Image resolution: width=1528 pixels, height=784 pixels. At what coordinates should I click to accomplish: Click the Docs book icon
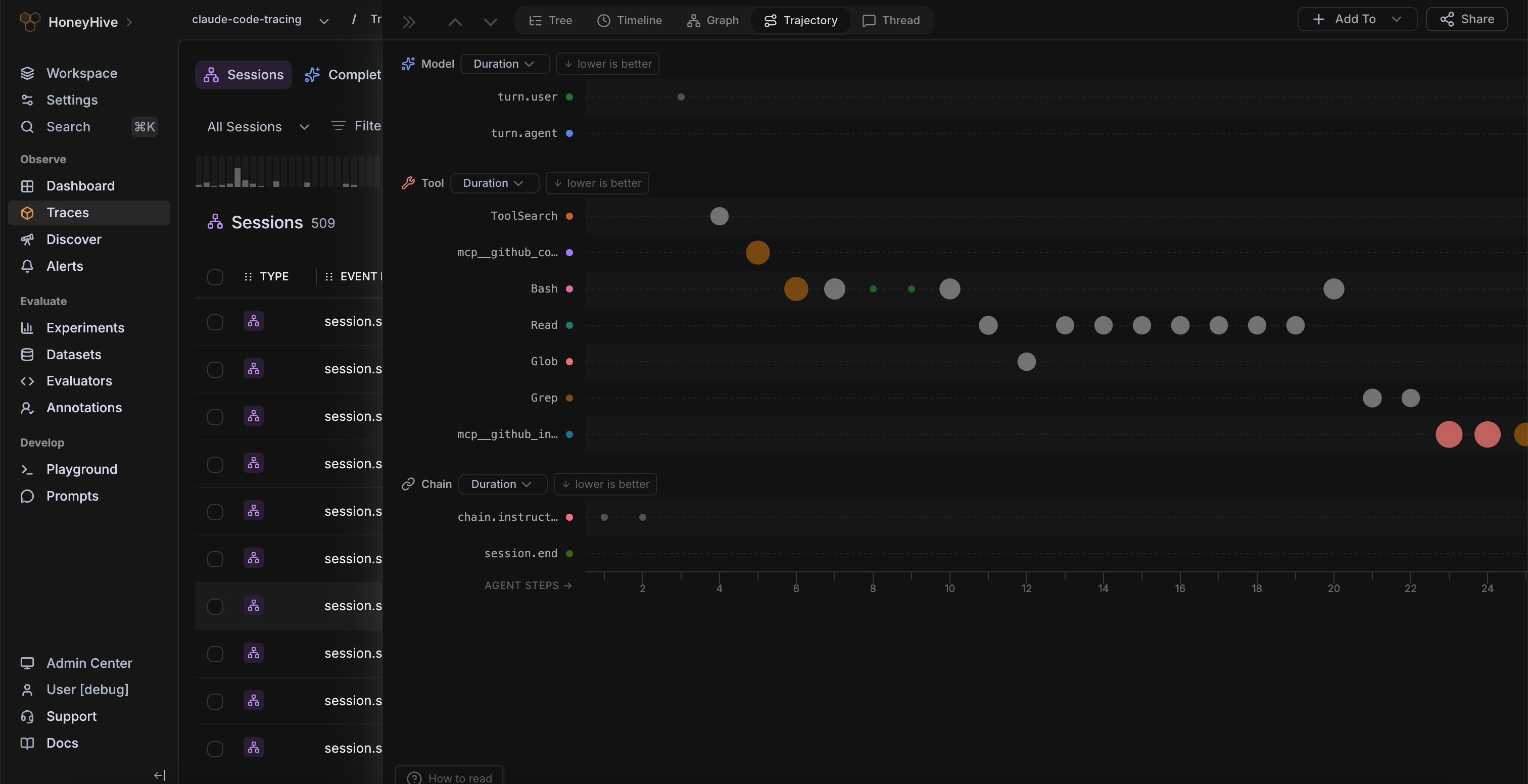pyautogui.click(x=27, y=743)
